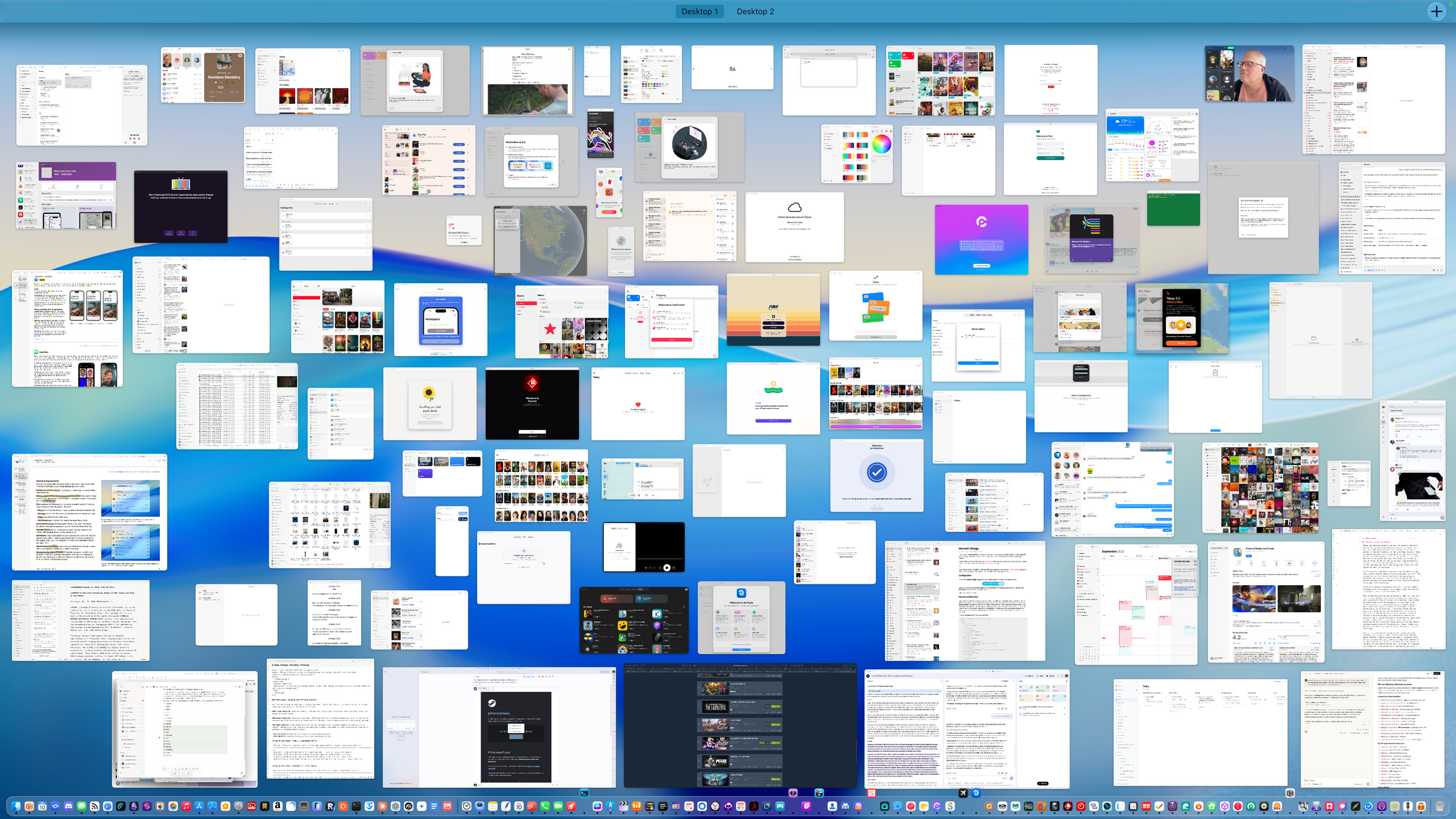Select the green spreadsheet window
Image resolution: width=1456 pixels, height=819 pixels.
click(x=1173, y=208)
